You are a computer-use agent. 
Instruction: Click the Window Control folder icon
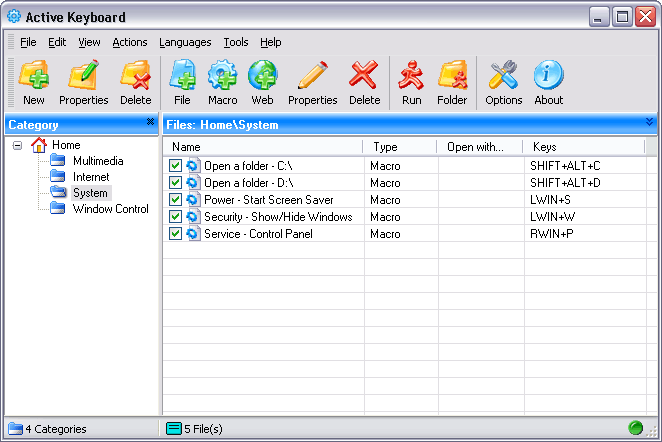58,208
